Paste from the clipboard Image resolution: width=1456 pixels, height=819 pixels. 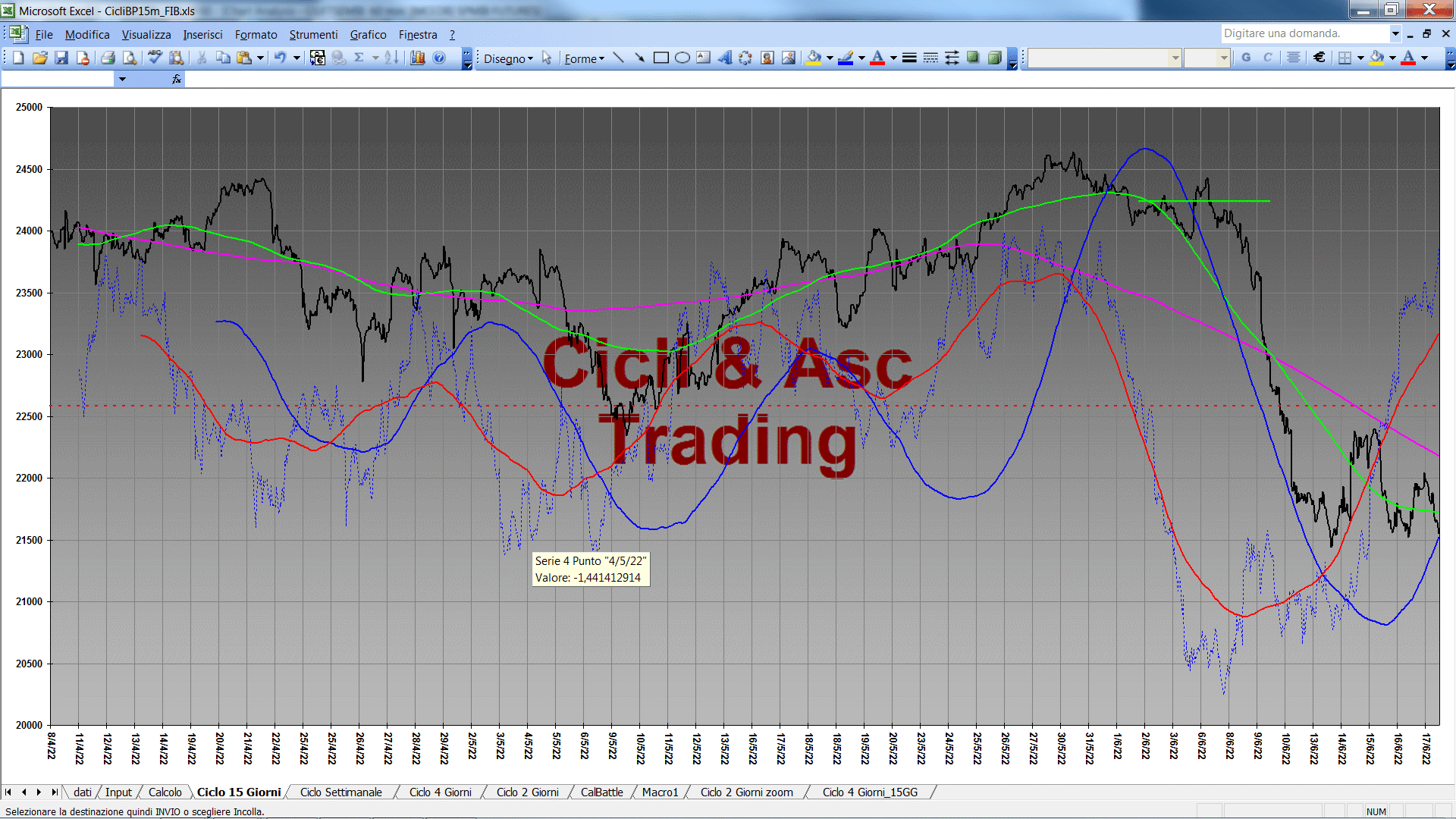coord(244,58)
